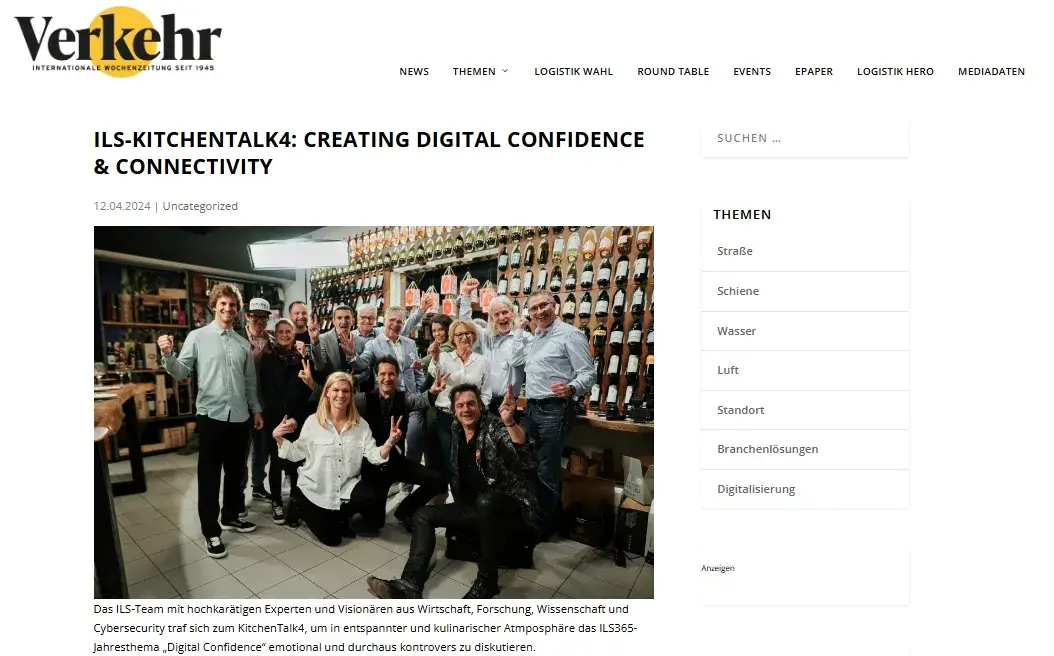
Task: Click the KitchenTalk group photo
Action: coord(374,412)
